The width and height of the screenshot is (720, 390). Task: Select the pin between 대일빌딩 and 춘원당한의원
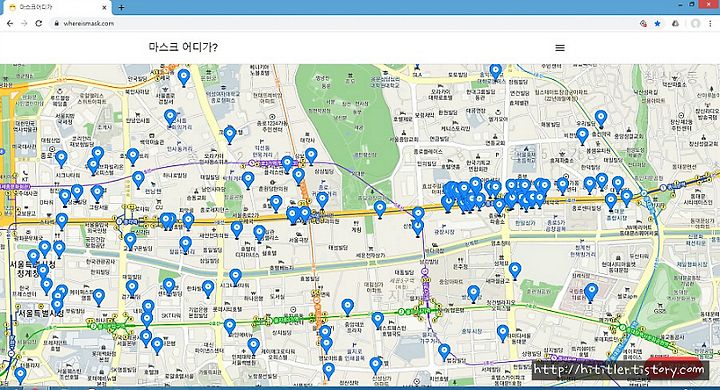[248, 180]
